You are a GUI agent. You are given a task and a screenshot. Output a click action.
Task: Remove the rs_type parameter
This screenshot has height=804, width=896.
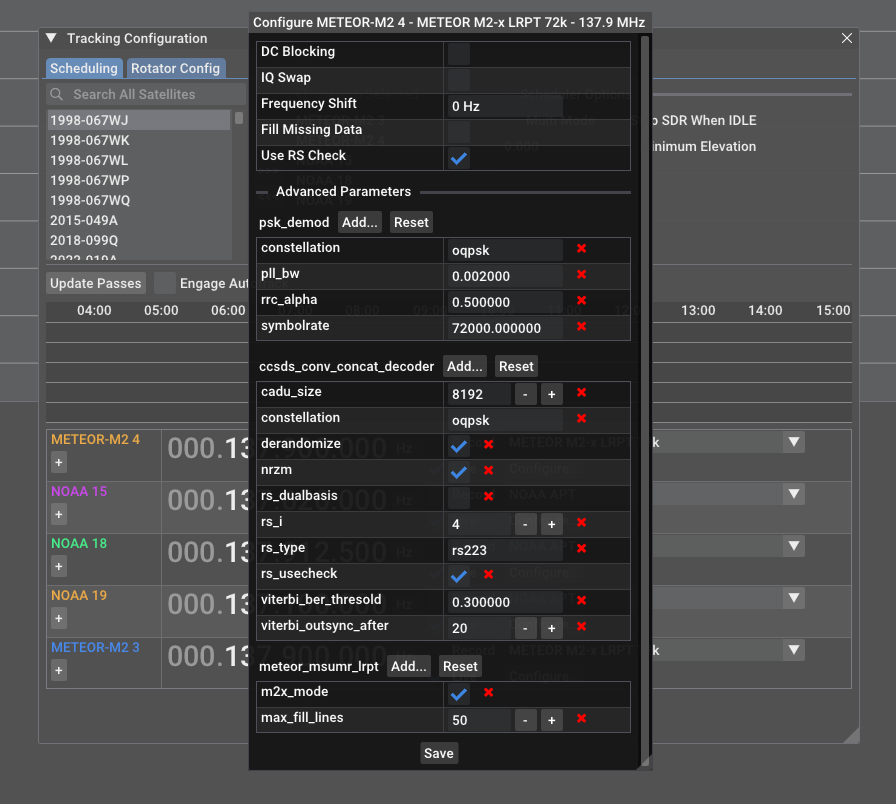pyautogui.click(x=581, y=549)
